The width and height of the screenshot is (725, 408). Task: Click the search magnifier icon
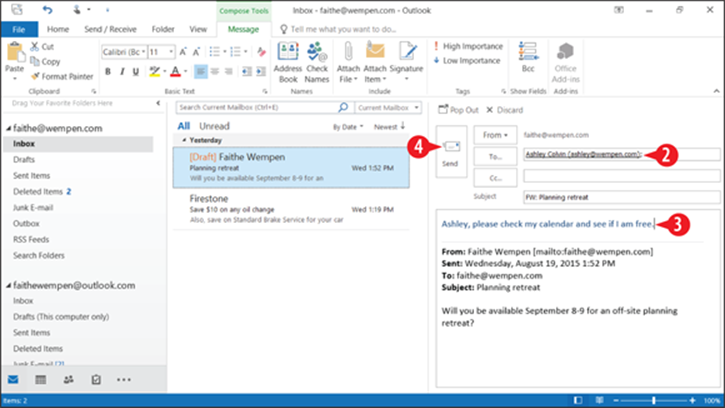coord(343,107)
